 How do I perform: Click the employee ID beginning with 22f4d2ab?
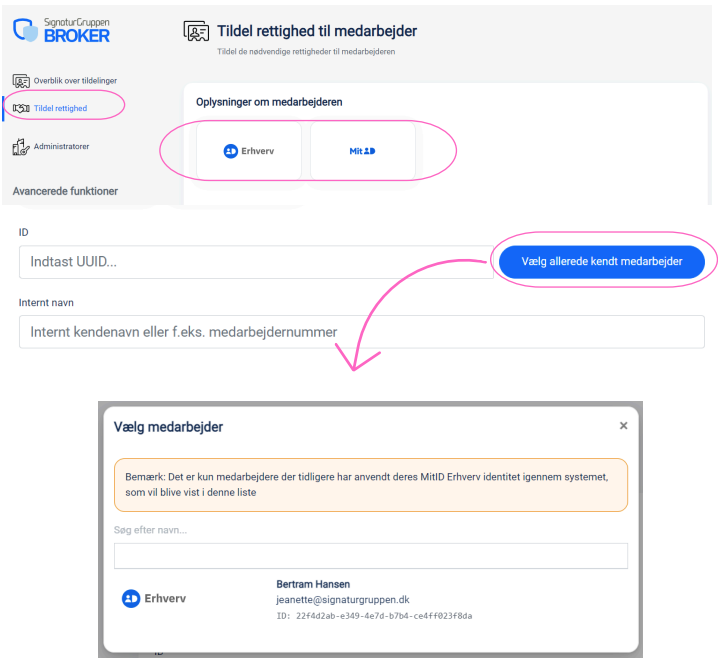374,616
